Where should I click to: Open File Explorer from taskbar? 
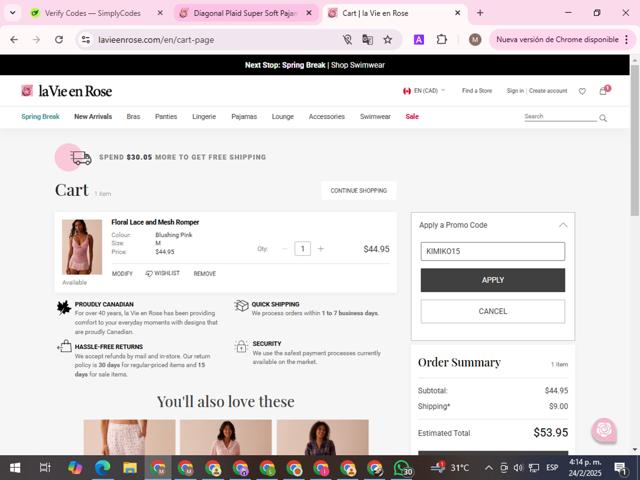[x=130, y=467]
